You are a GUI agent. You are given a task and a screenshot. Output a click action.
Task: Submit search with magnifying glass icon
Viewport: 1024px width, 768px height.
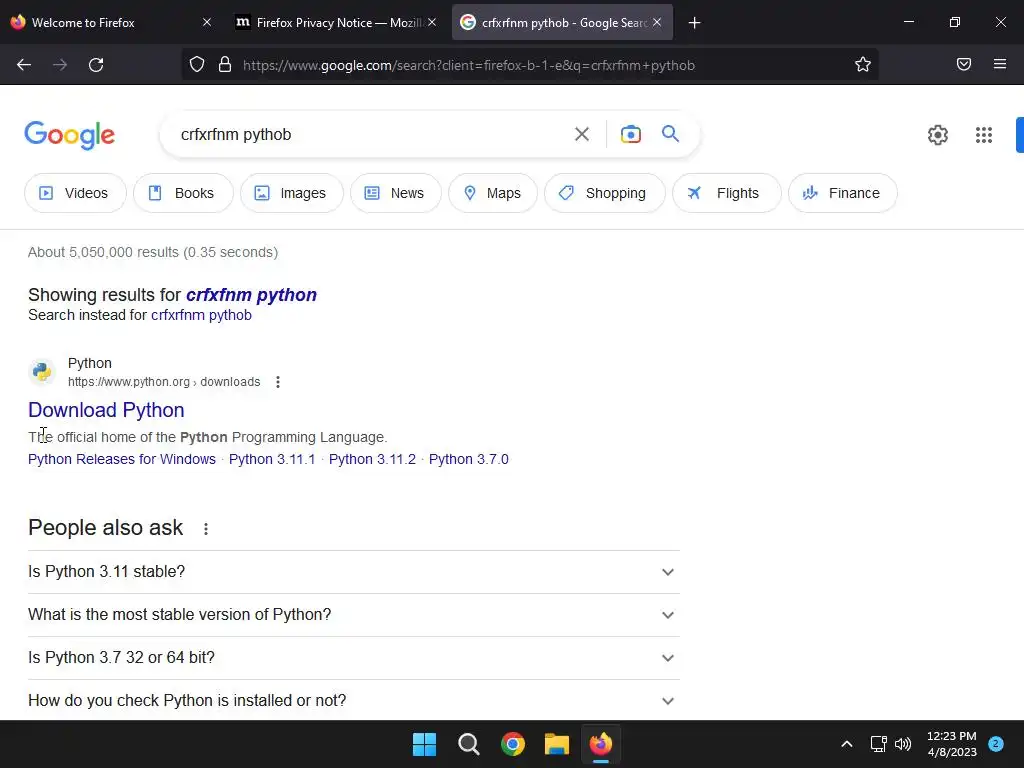pyautogui.click(x=670, y=134)
